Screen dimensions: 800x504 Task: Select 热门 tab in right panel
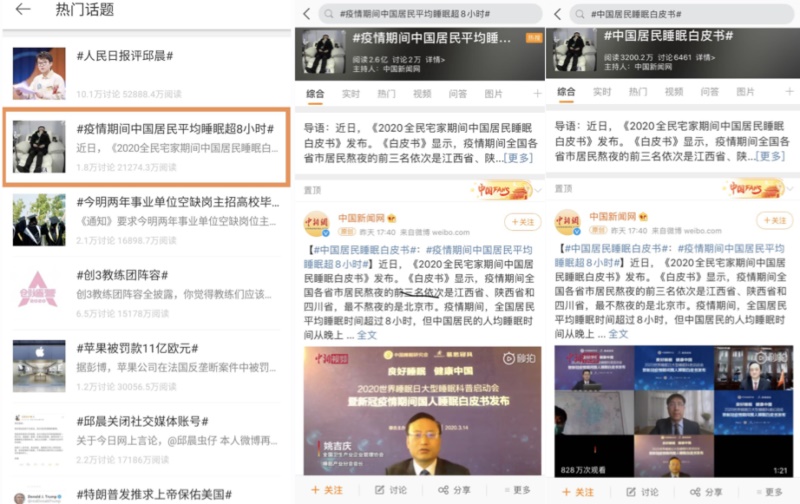pos(638,91)
